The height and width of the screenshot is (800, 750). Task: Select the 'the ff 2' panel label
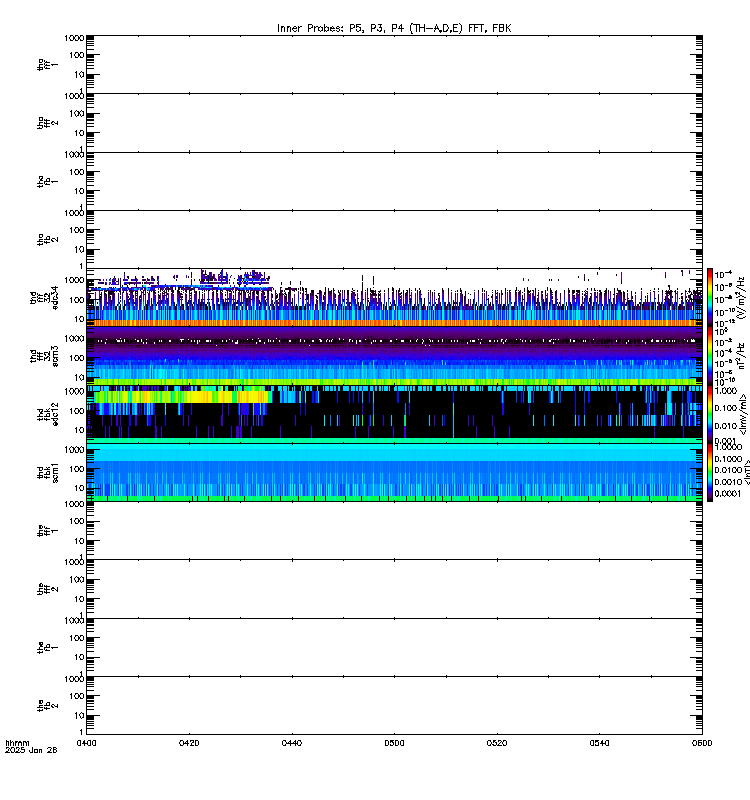47,589
